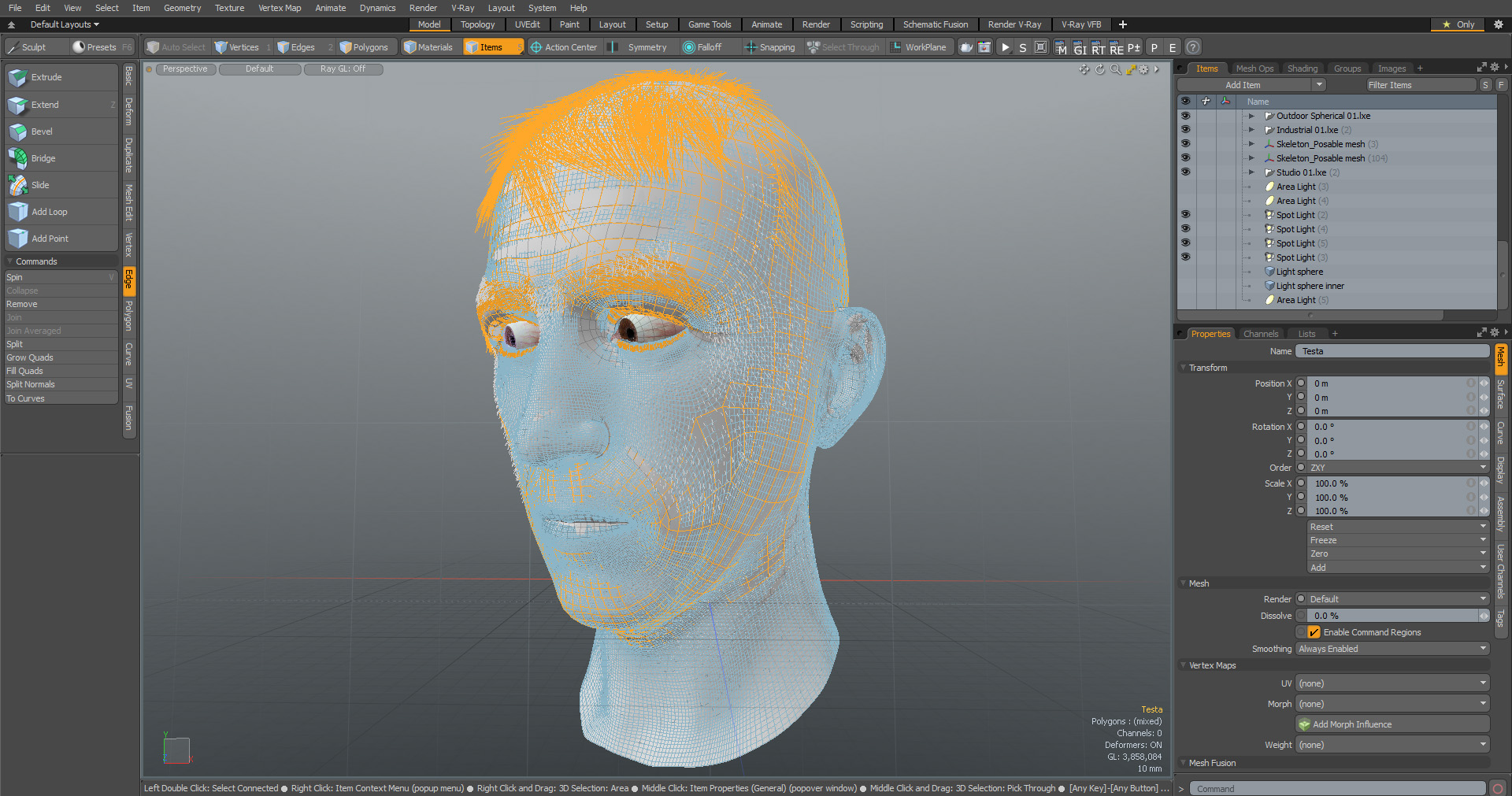Screen dimensions: 1512x796
Task: Select the Extend tool
Action: 61,105
